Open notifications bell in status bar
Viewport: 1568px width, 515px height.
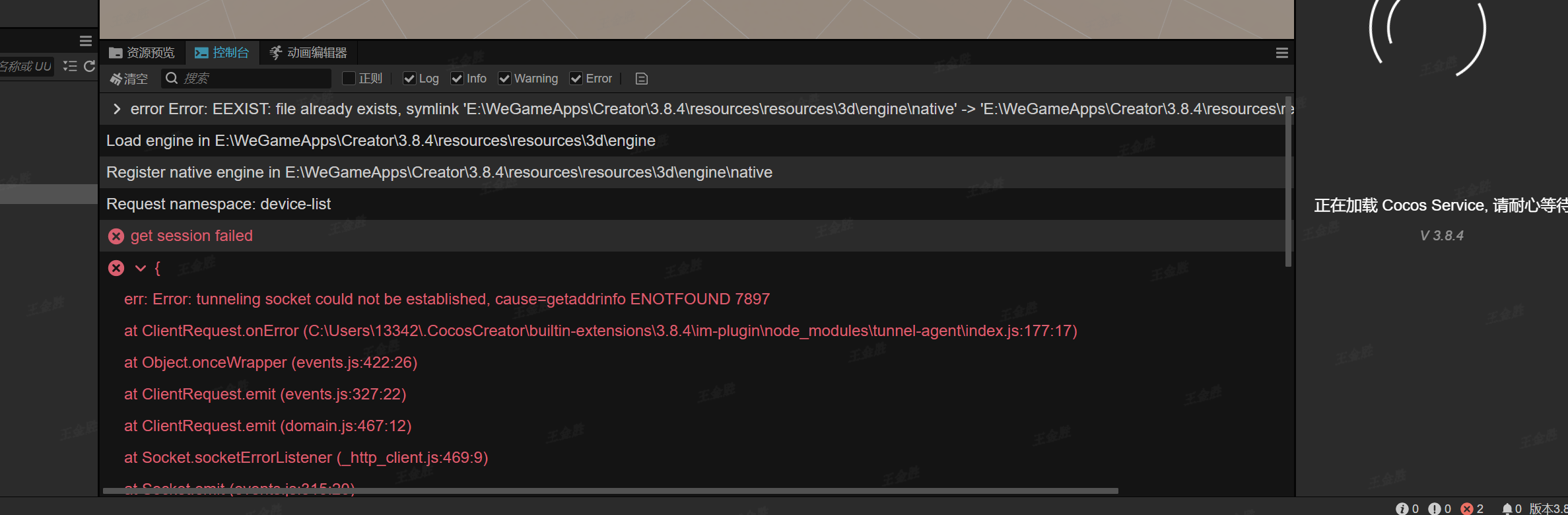point(1507,508)
